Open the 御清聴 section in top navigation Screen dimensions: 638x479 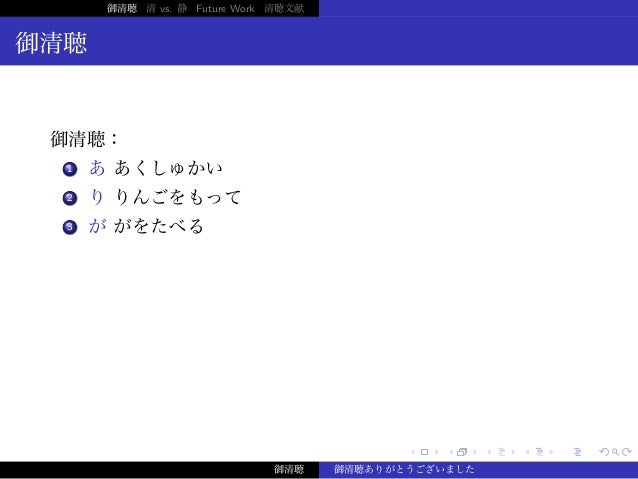122,8
